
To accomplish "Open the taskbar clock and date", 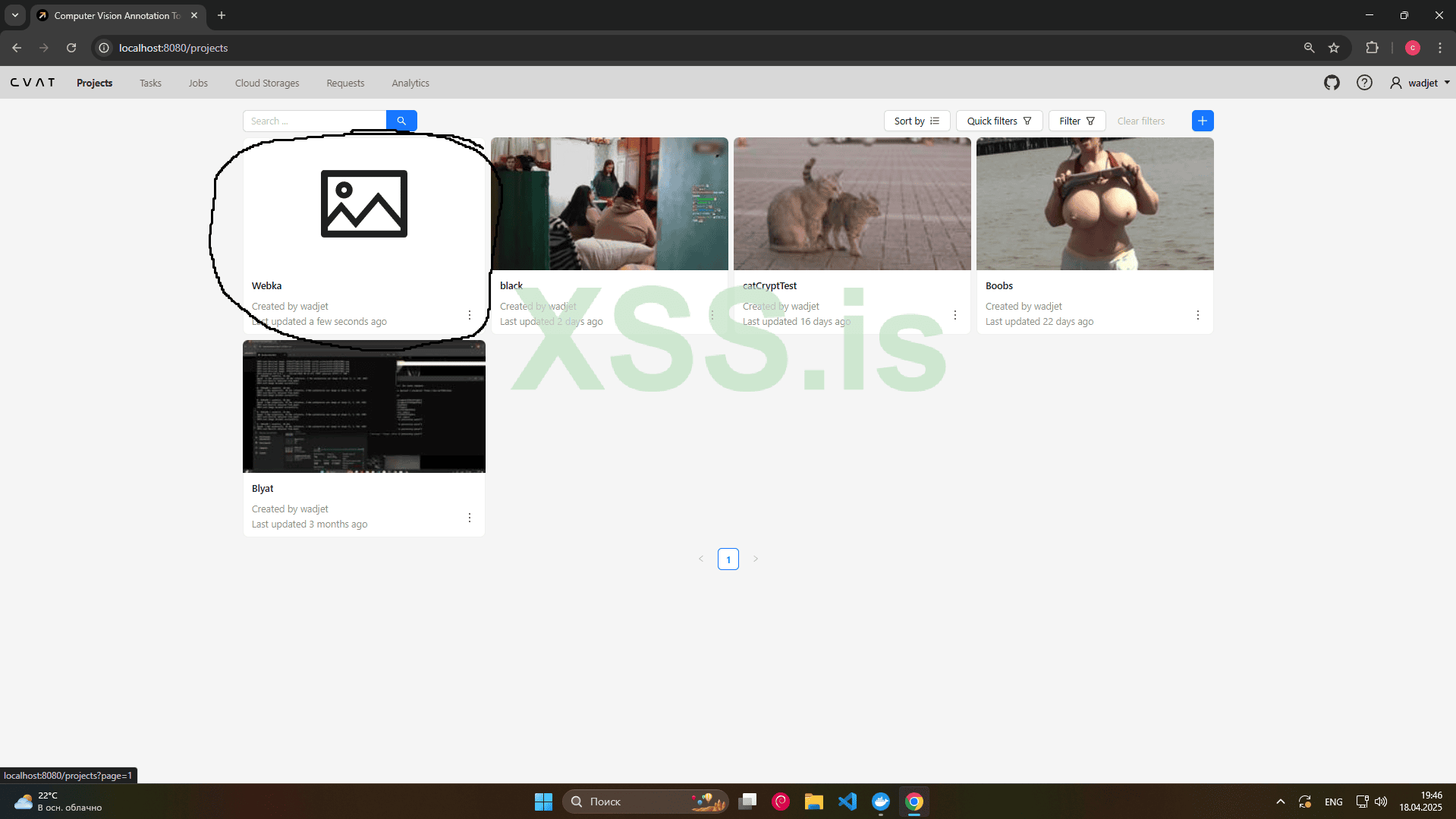I will point(1421,802).
